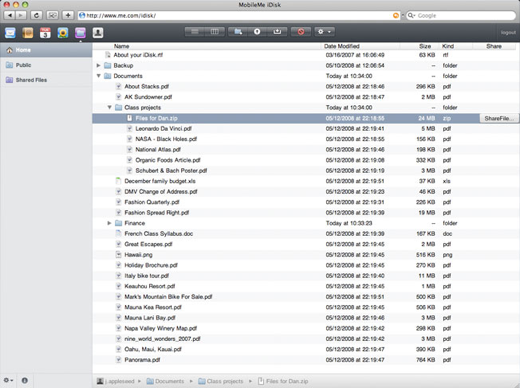Viewport: 520px width, 388px height.
Task: Expand the Backup folder disclosure triangle
Action: 98,65
